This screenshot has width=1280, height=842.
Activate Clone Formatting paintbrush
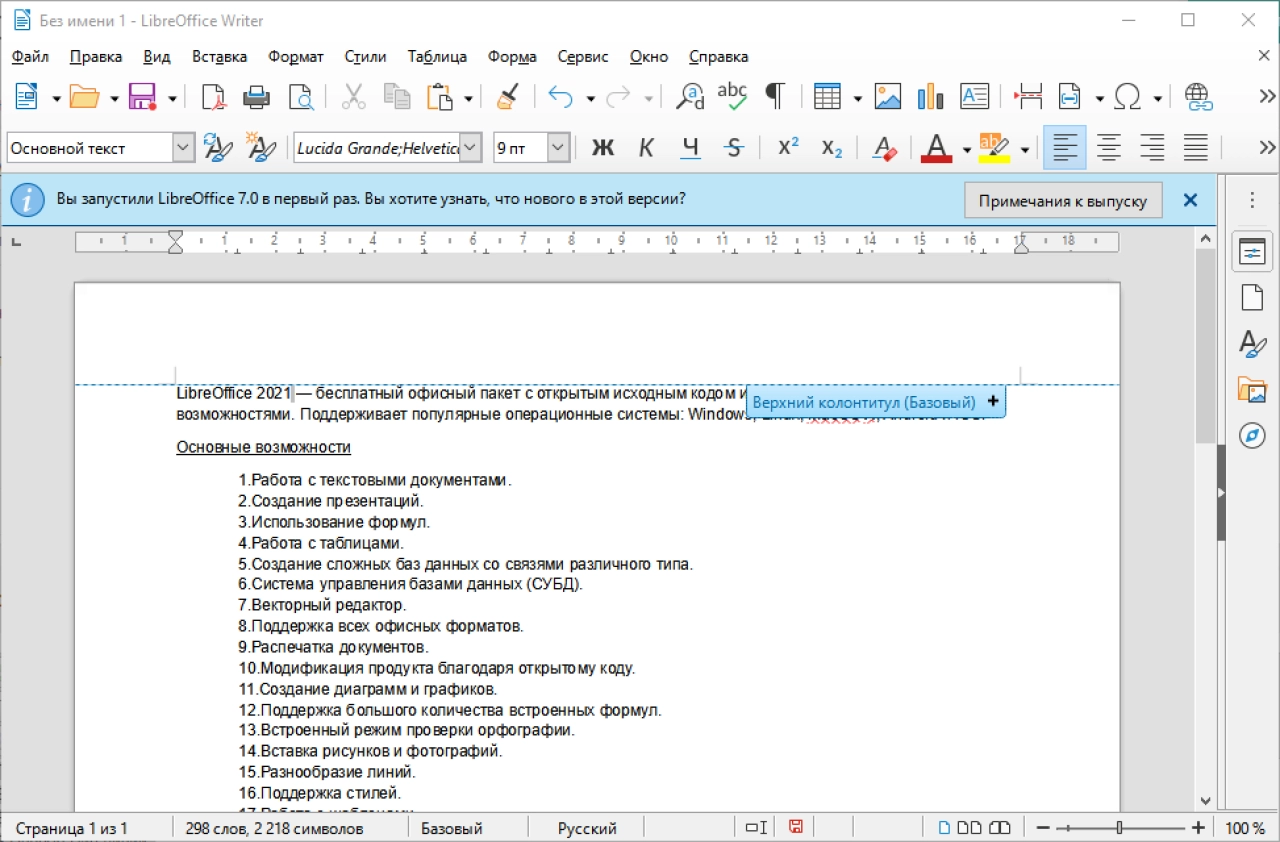point(508,97)
